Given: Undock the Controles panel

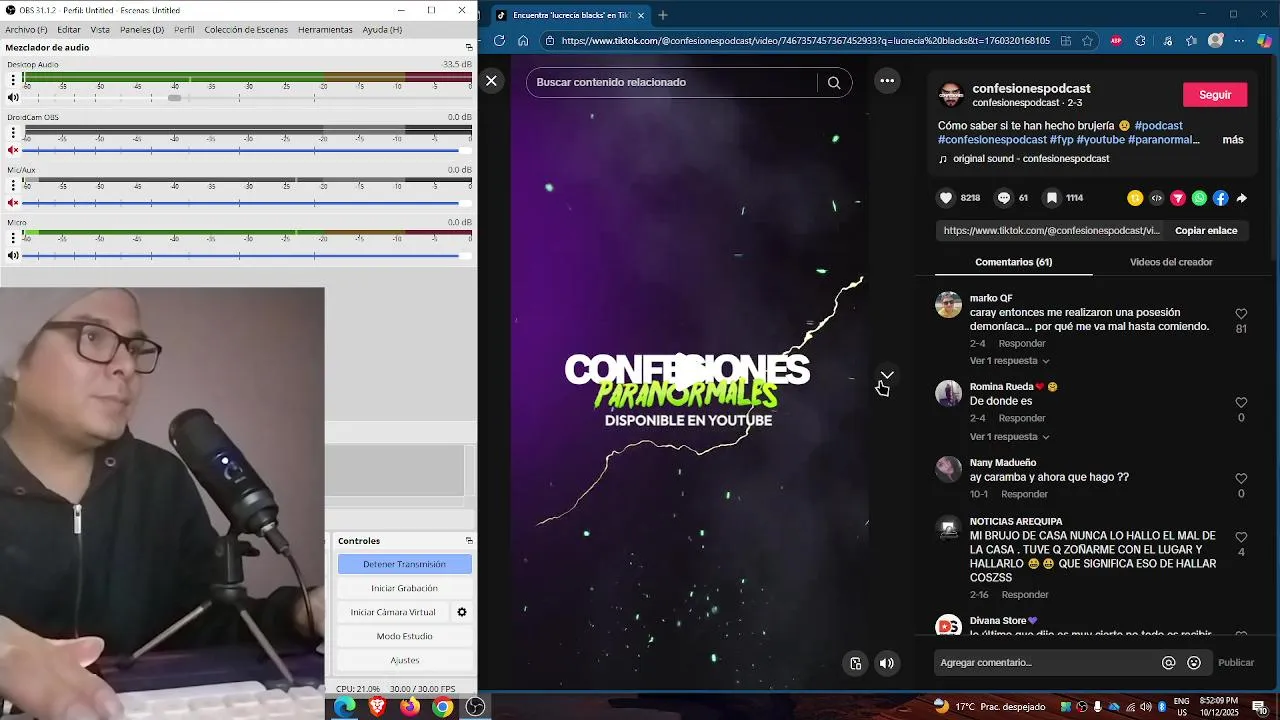Looking at the screenshot, I should pyautogui.click(x=469, y=541).
